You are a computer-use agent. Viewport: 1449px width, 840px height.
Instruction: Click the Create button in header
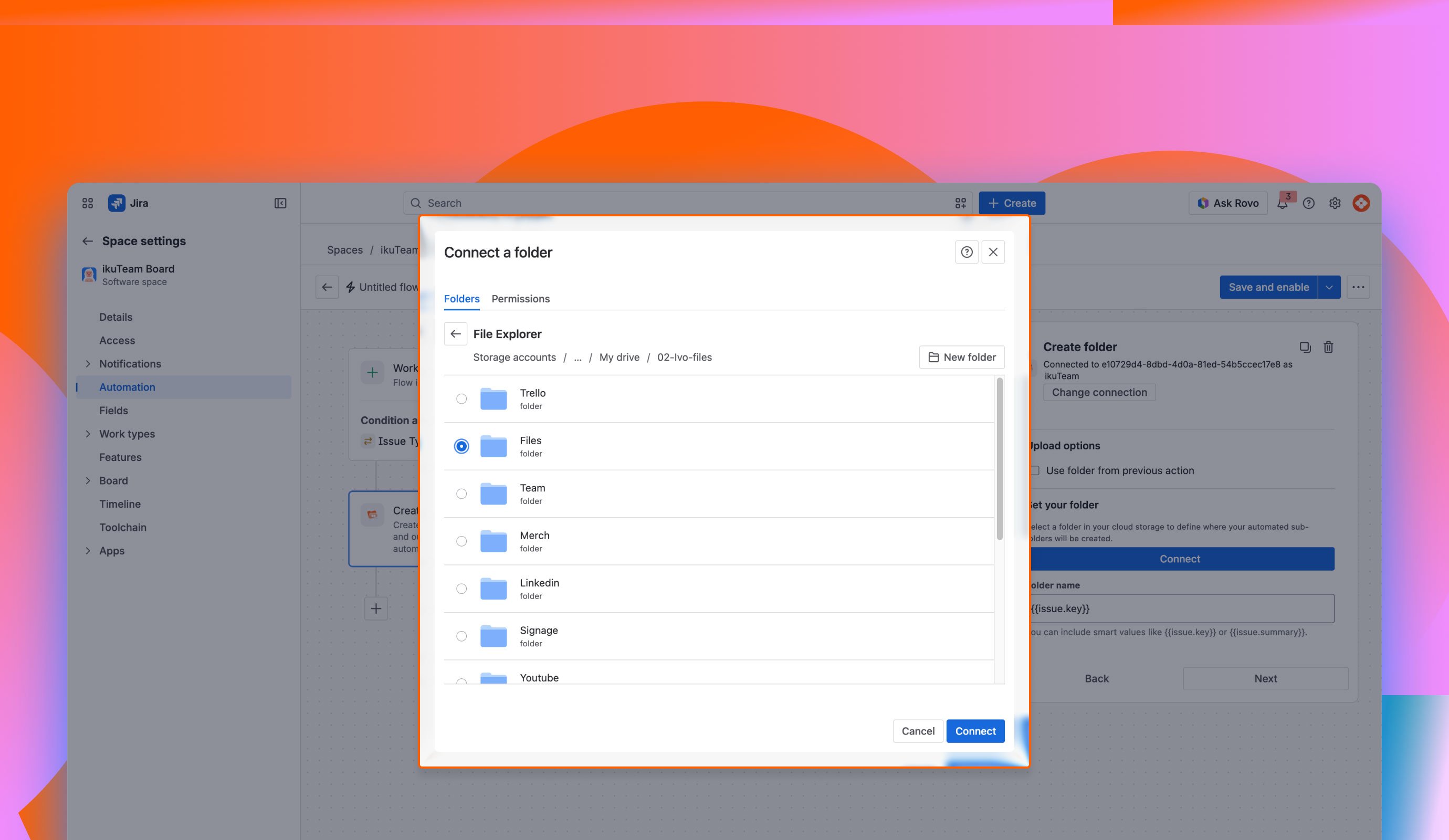(1012, 203)
